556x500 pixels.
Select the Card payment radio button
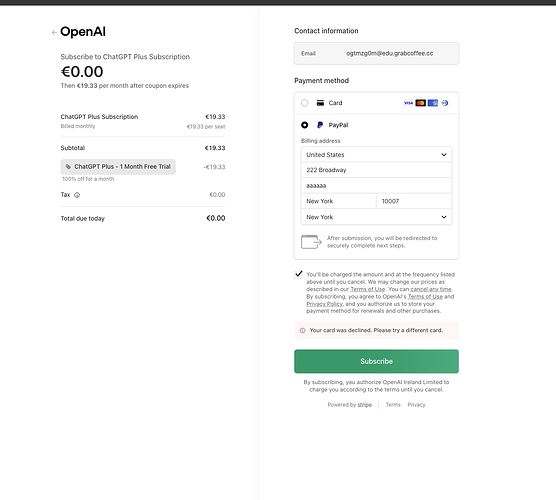[305, 103]
